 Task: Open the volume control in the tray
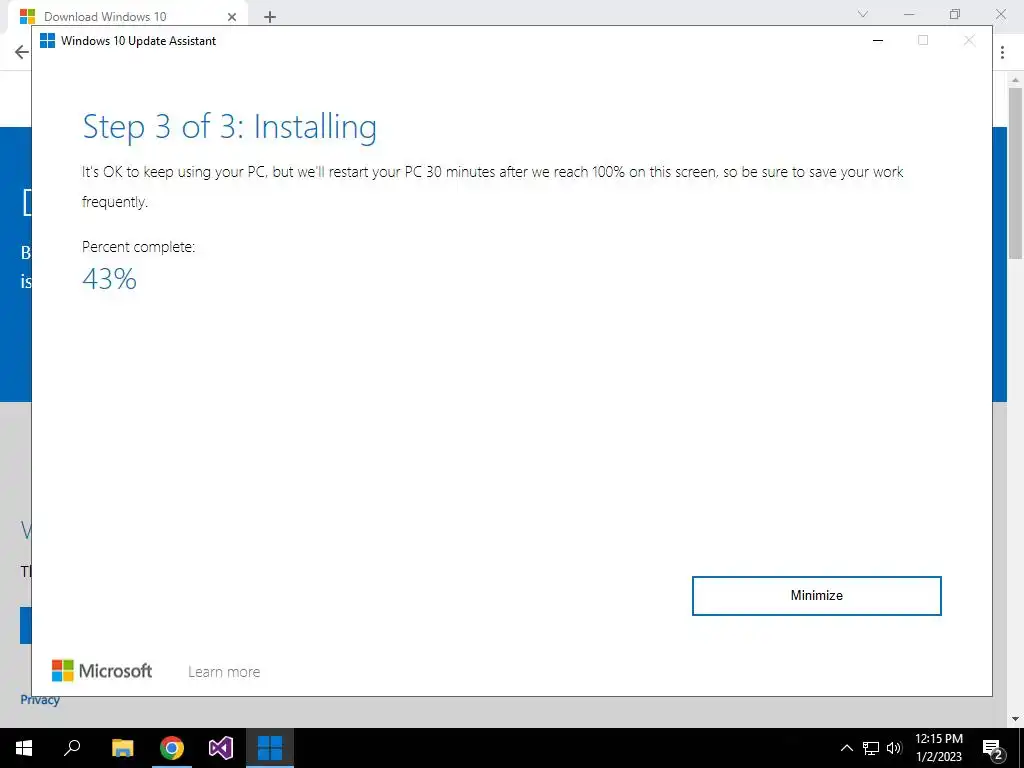click(894, 748)
